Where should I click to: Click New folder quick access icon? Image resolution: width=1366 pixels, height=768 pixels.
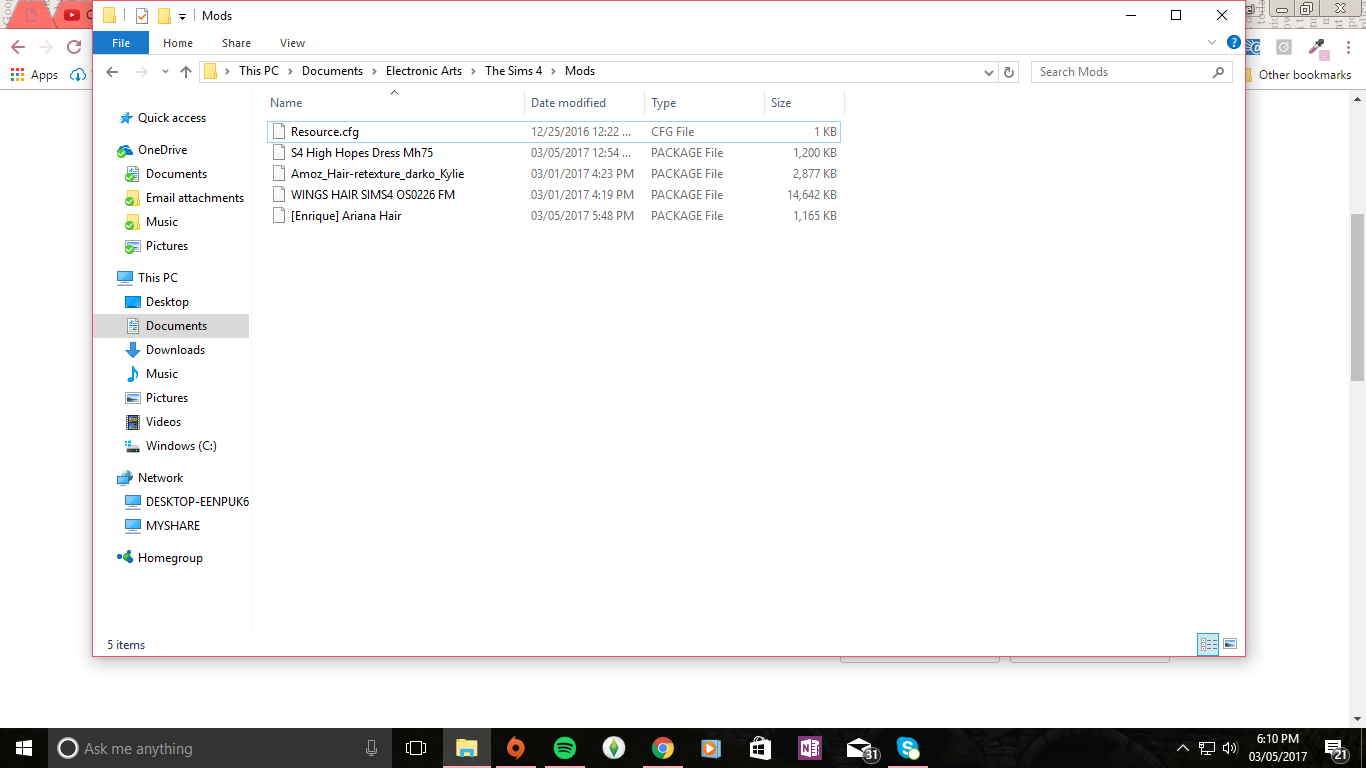pos(164,16)
